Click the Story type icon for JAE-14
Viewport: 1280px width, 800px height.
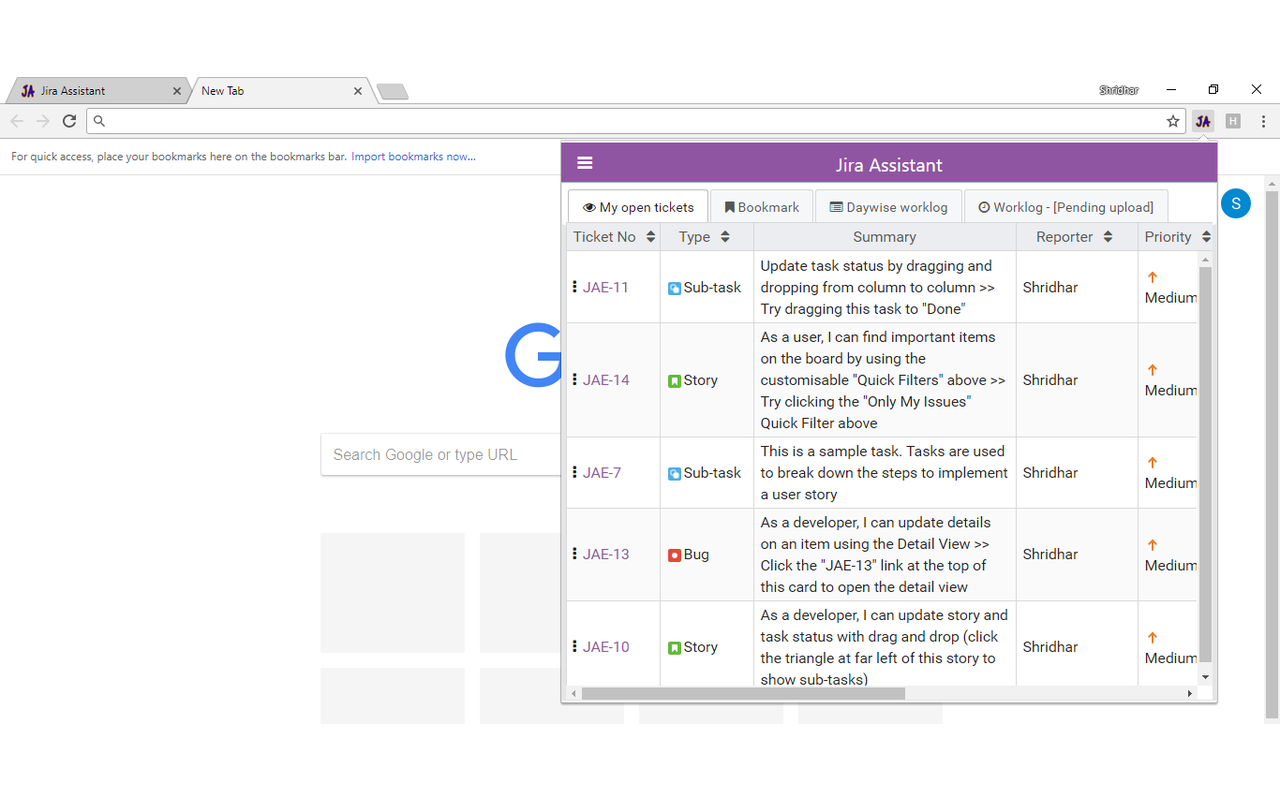click(674, 381)
